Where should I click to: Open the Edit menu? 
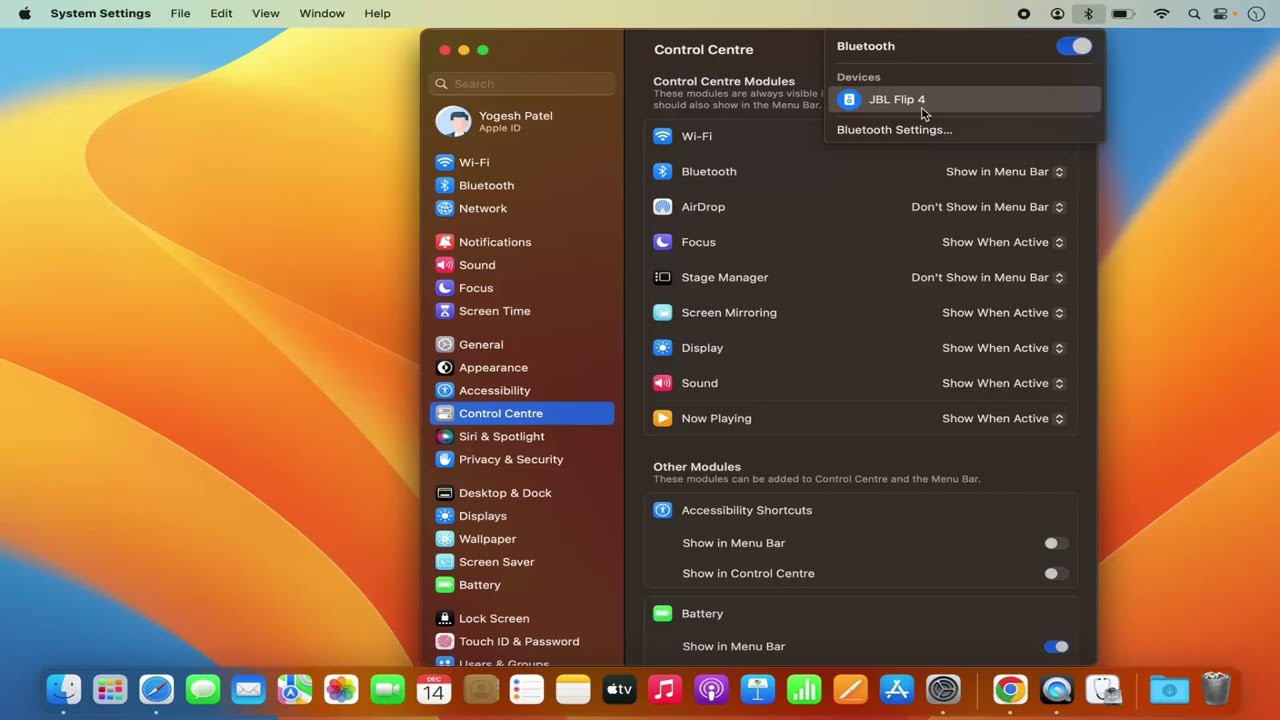(221, 14)
